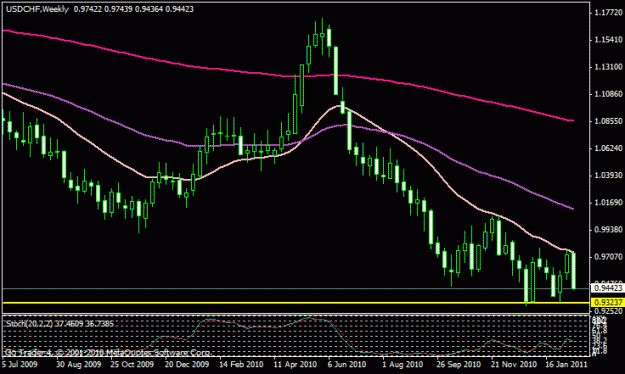Click the 1.13100 price axis label
Image resolution: width=625 pixels, height=374 pixels.
tap(608, 67)
